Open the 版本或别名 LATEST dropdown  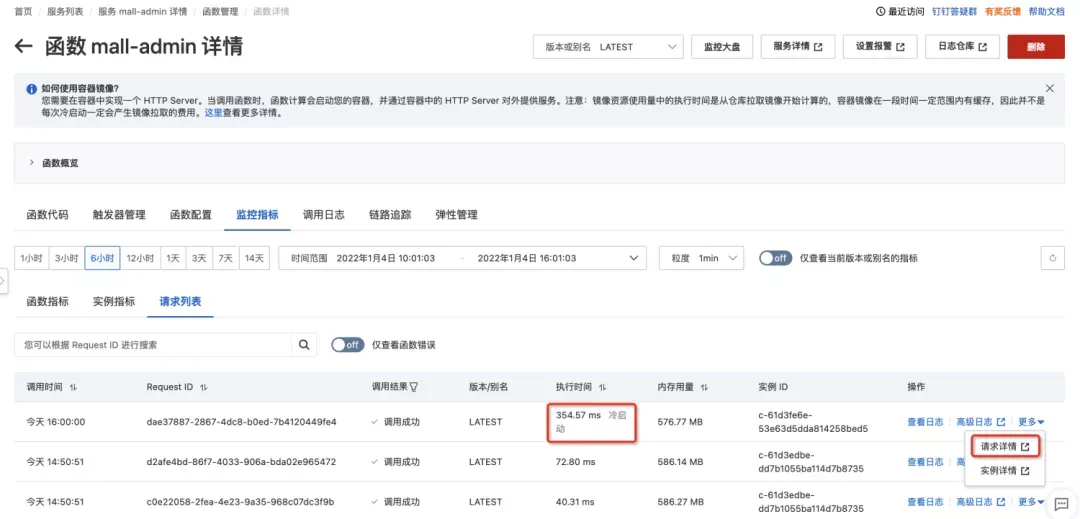608,47
